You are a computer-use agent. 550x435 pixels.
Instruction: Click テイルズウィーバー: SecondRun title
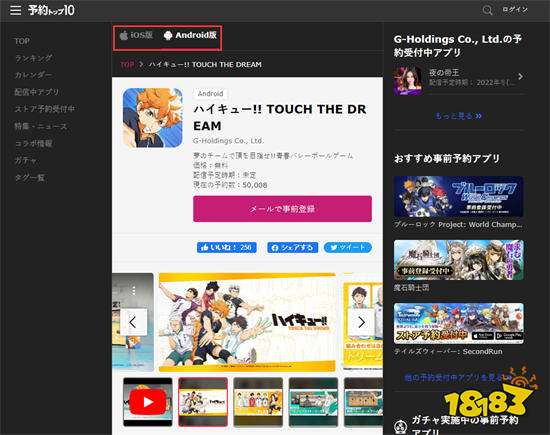pos(448,352)
